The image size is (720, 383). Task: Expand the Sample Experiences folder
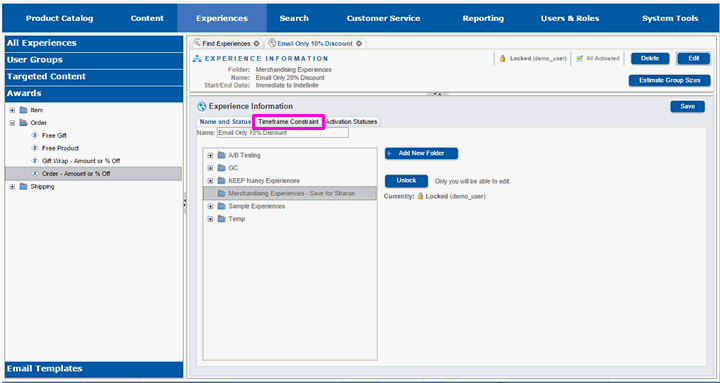[210, 206]
